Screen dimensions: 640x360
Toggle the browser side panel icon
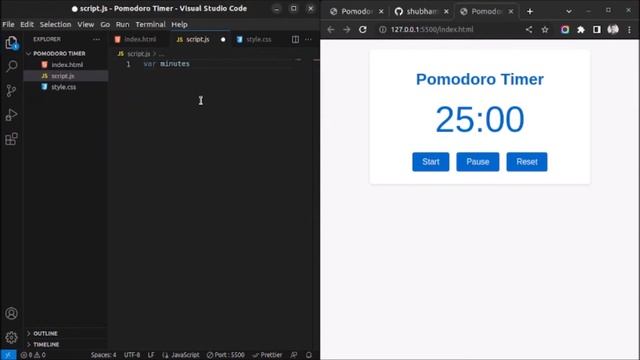(x=597, y=29)
